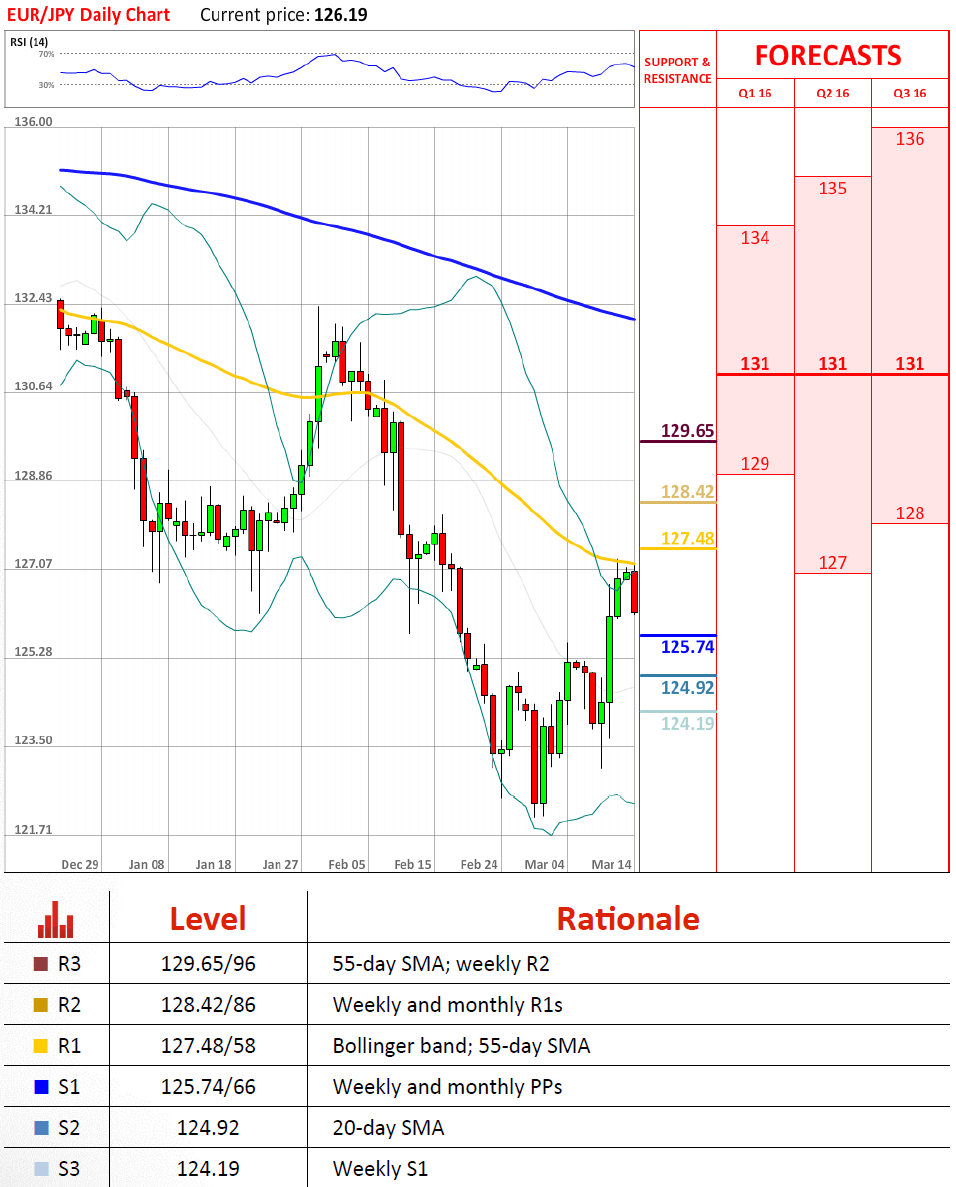Click the Jan 27 date axis label
This screenshot has width=956, height=1187.
click(x=280, y=865)
